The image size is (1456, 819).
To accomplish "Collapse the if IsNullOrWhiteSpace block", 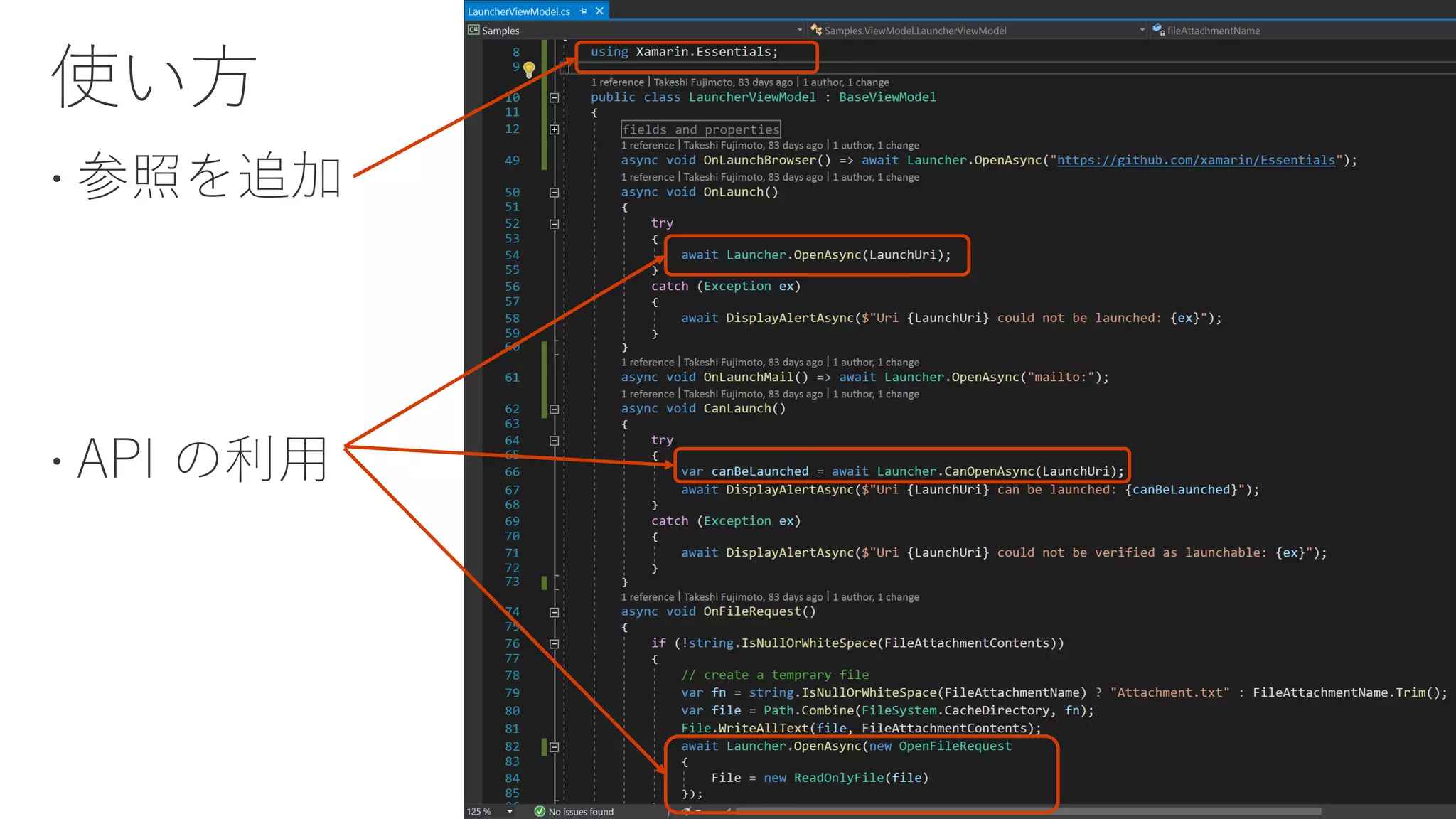I will tap(555, 644).
